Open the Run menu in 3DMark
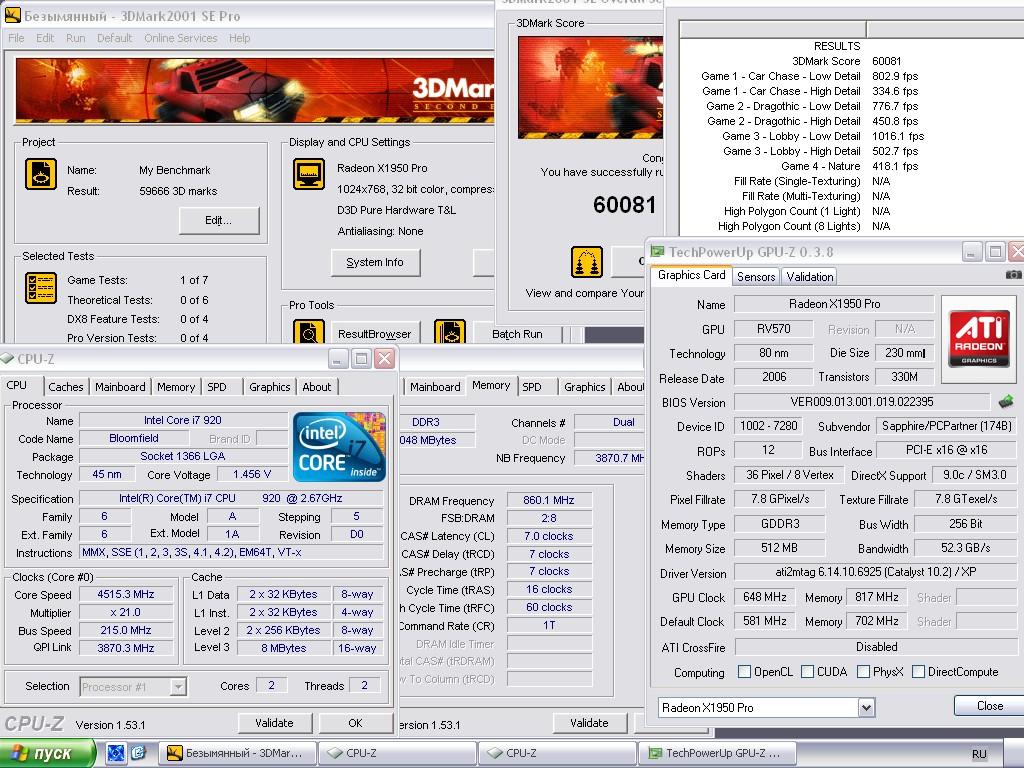This screenshot has height=768, width=1024. point(76,38)
